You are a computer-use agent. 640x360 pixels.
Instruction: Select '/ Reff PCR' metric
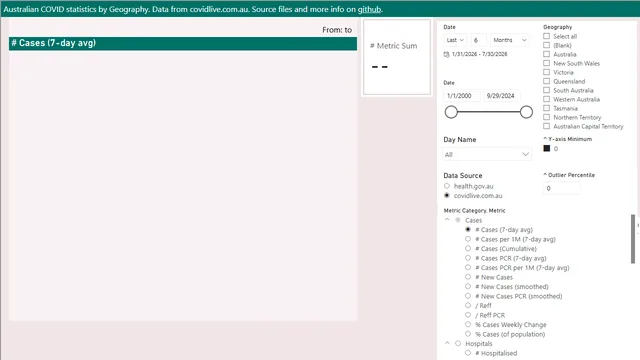[x=468, y=315]
